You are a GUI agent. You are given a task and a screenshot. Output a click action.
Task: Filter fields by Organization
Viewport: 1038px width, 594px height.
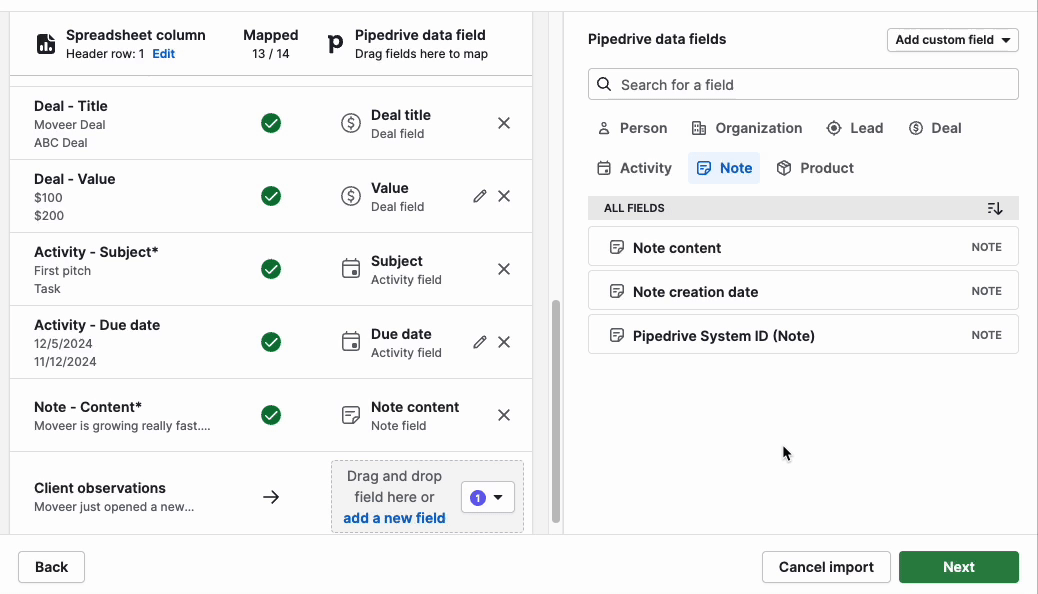tap(747, 128)
